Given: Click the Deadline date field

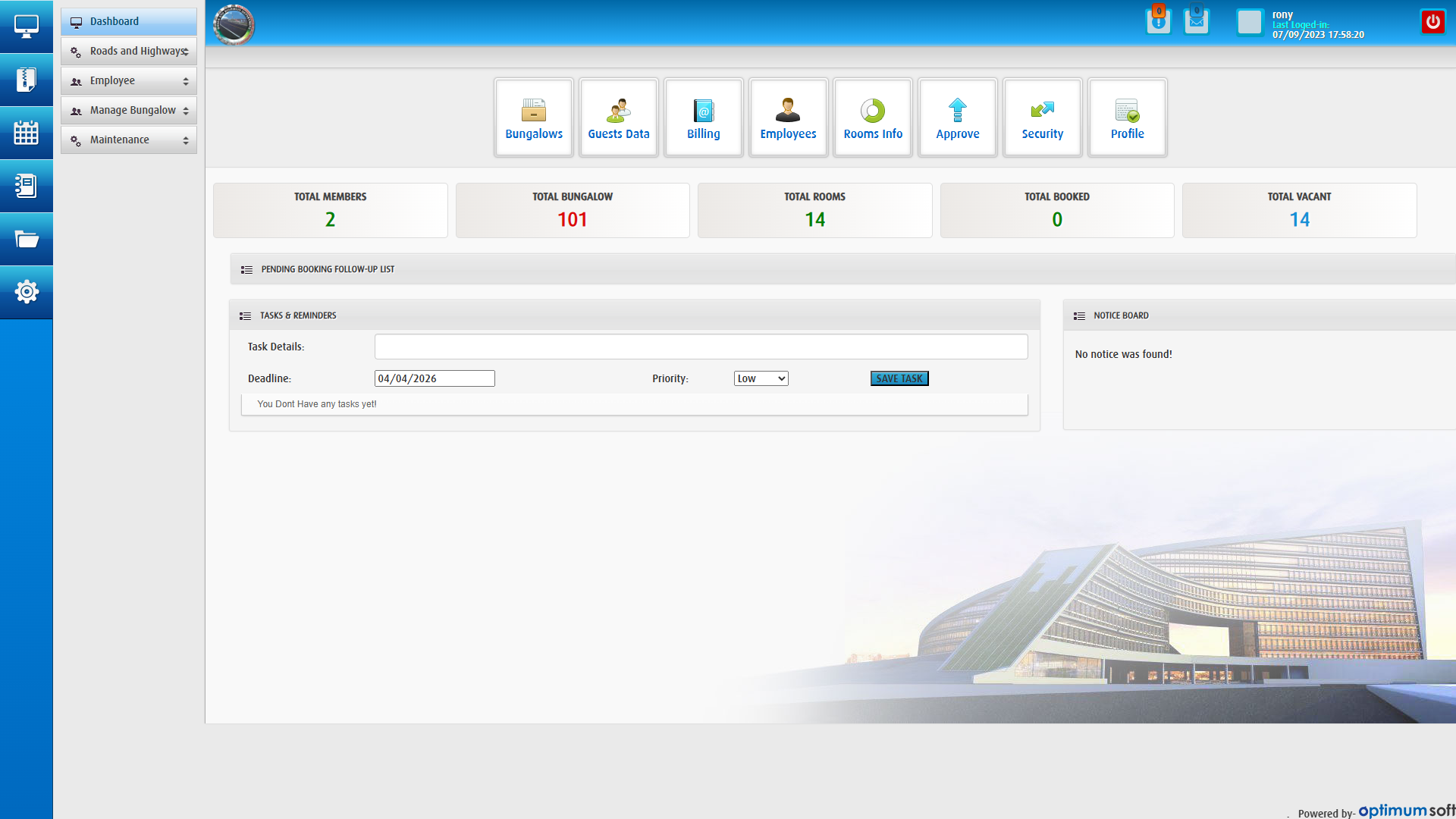Looking at the screenshot, I should coord(435,378).
